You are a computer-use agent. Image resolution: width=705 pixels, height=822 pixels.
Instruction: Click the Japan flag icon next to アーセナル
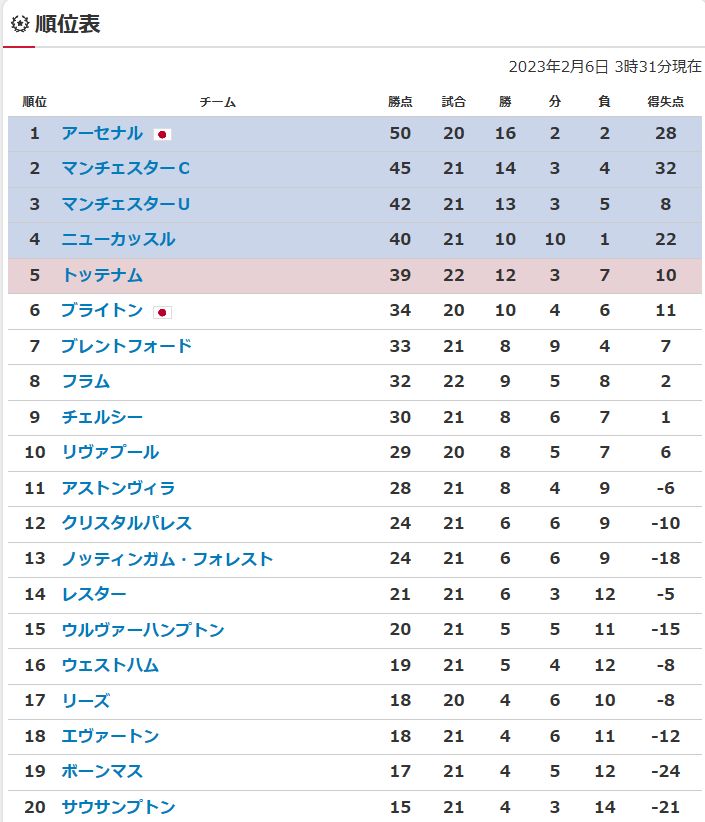click(162, 135)
